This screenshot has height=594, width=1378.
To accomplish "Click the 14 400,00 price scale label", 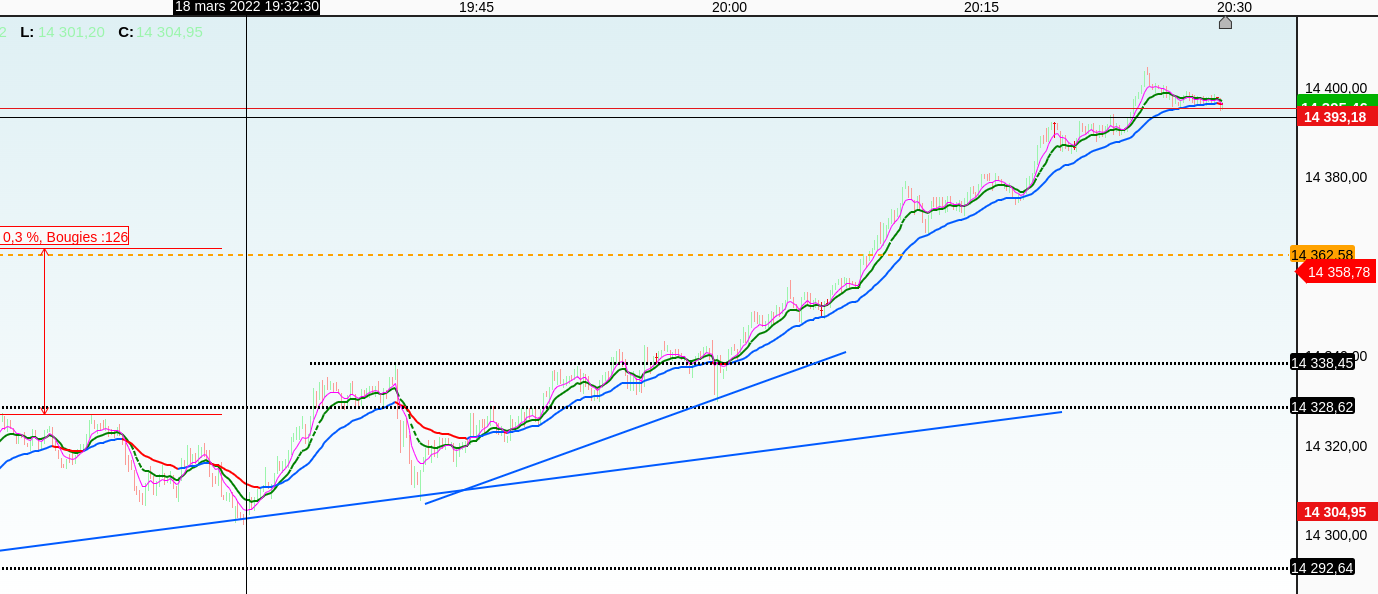I will point(1335,88).
